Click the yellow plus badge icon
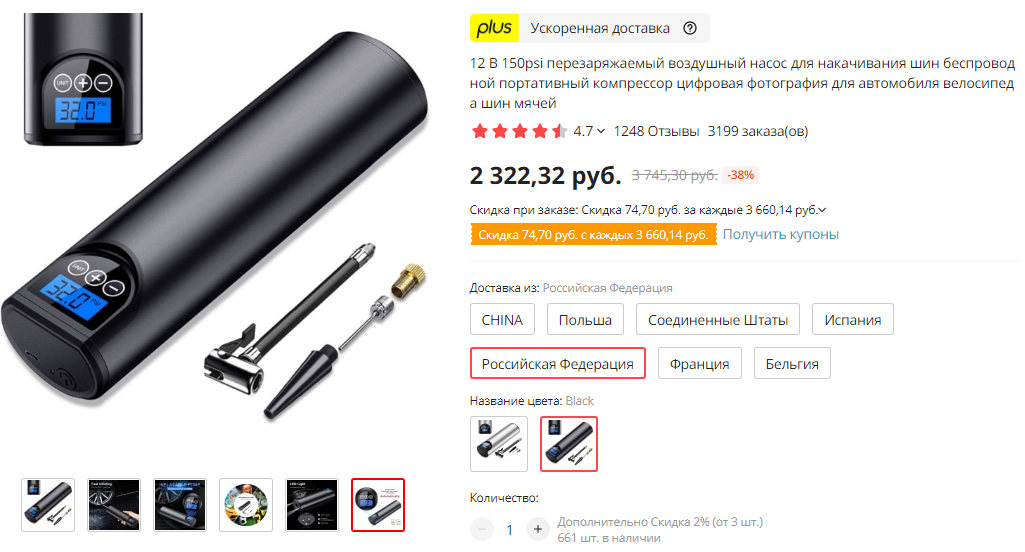 494,28
